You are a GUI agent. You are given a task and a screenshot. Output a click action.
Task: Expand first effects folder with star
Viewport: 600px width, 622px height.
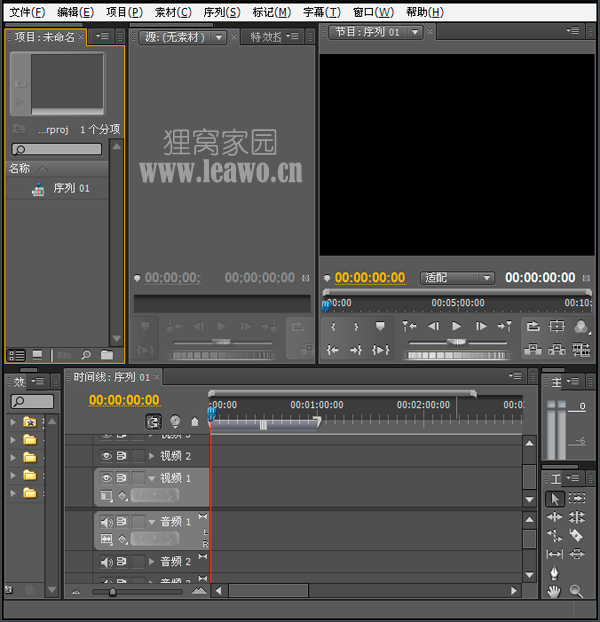[x=13, y=422]
